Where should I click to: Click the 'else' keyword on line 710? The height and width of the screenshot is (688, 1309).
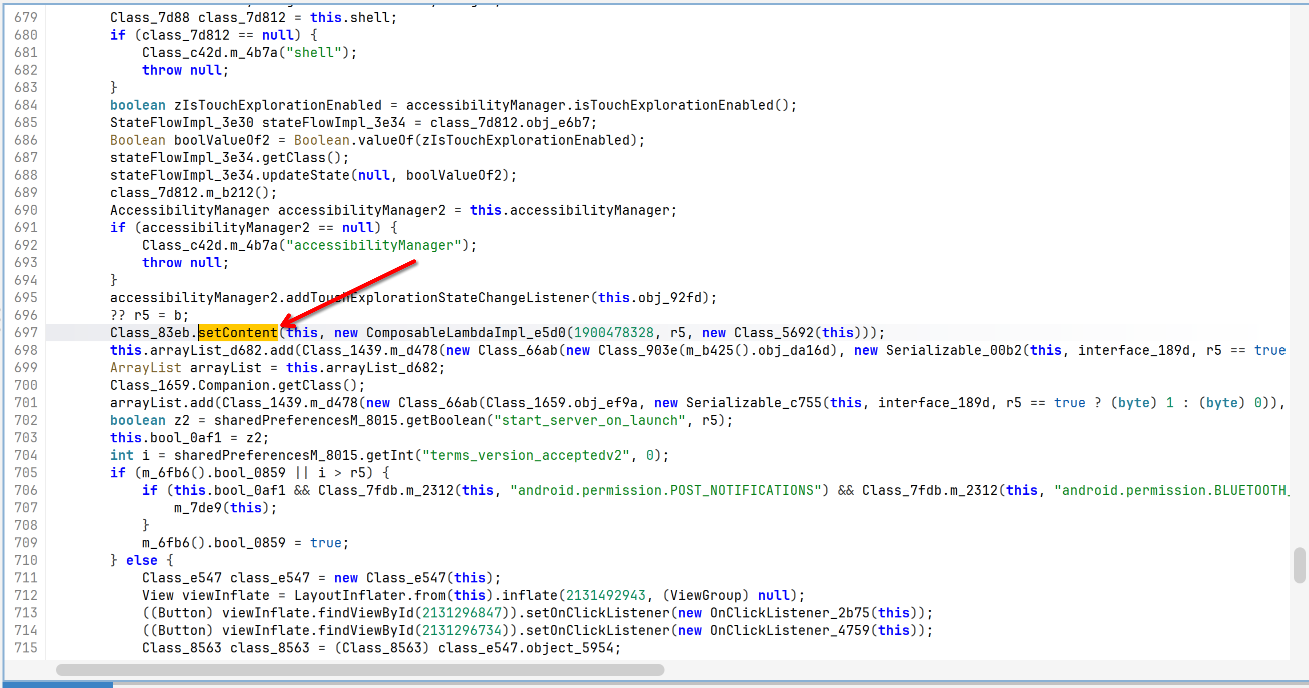coord(142,560)
